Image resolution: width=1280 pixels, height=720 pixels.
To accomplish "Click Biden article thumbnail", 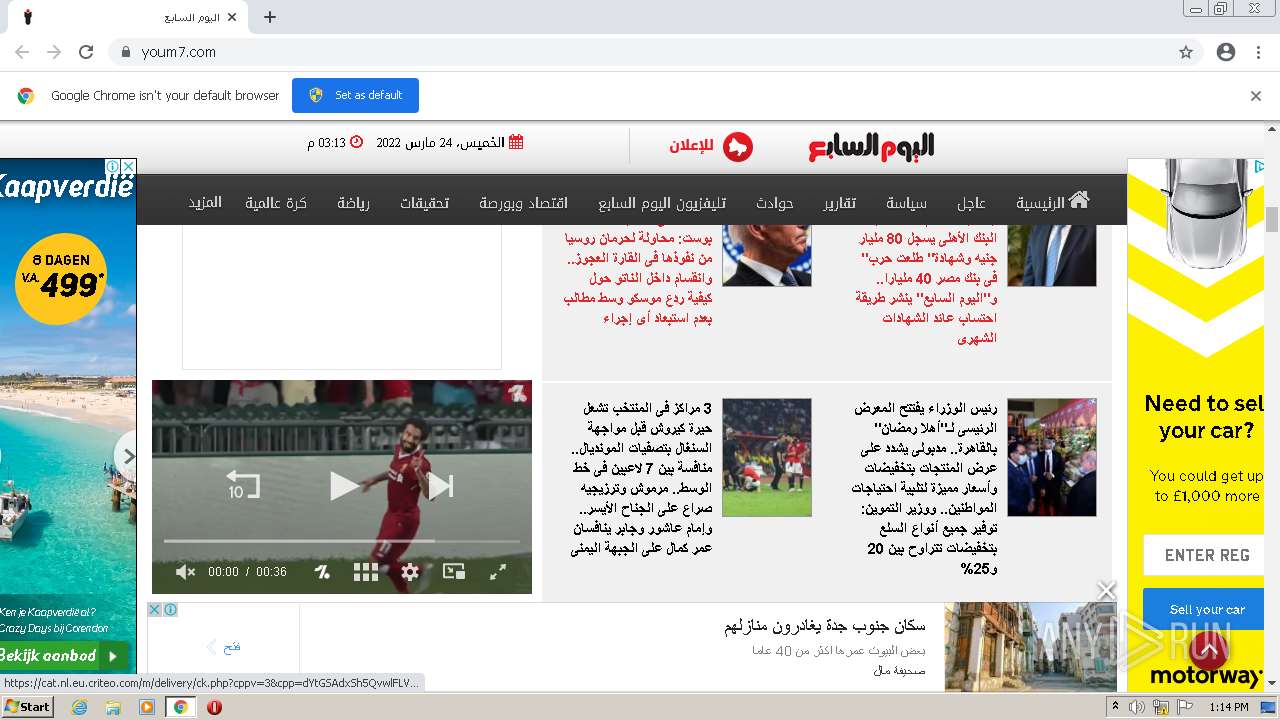I will 767,256.
